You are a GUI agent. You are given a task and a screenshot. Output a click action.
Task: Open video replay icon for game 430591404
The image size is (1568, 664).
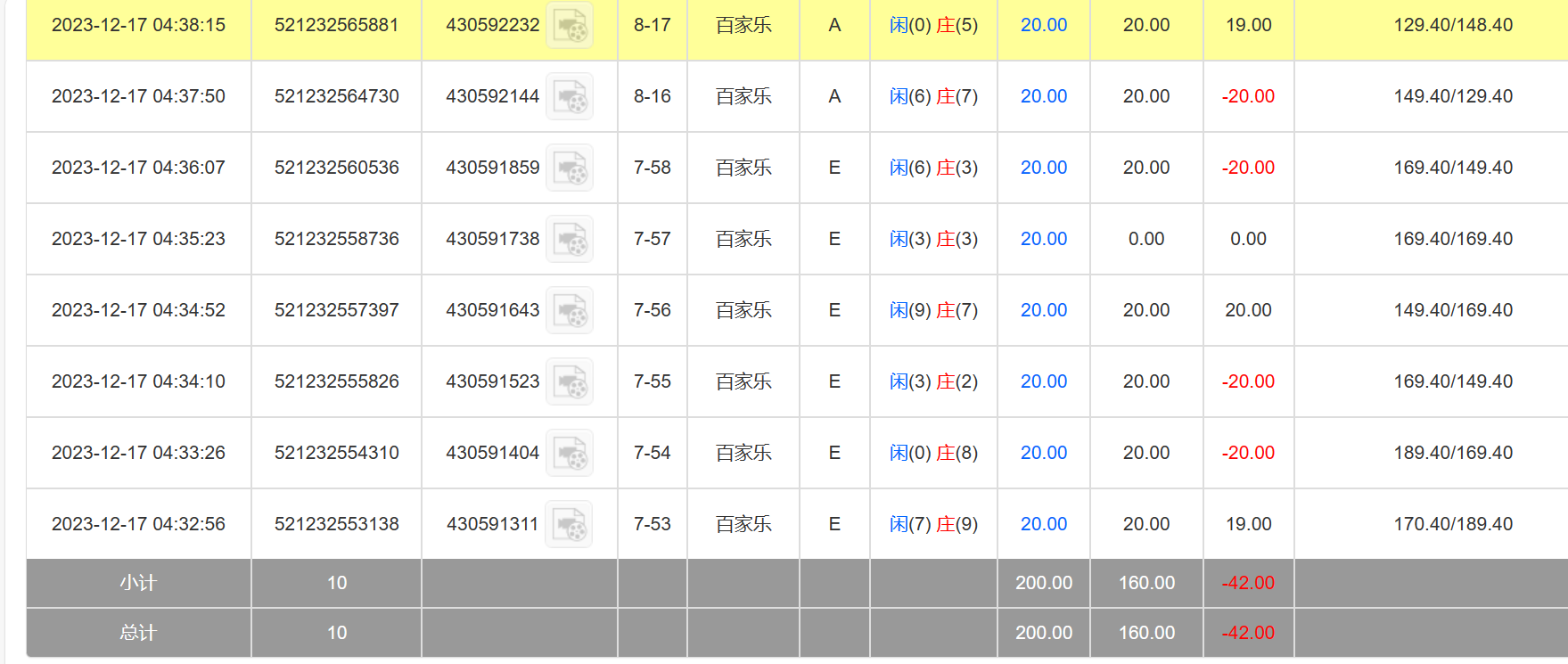tap(569, 453)
